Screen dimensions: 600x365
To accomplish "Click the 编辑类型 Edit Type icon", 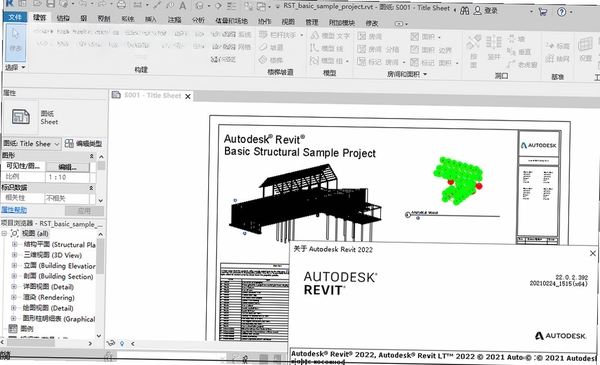I will click(83, 143).
